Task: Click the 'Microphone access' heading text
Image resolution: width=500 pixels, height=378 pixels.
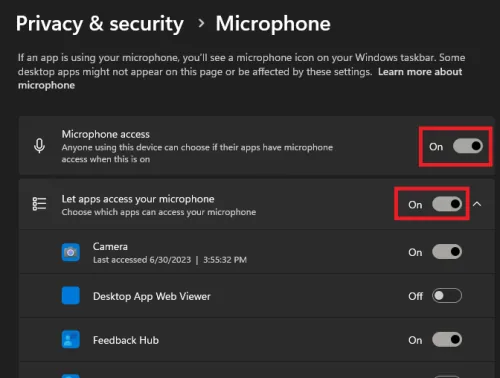Action: tap(106, 134)
